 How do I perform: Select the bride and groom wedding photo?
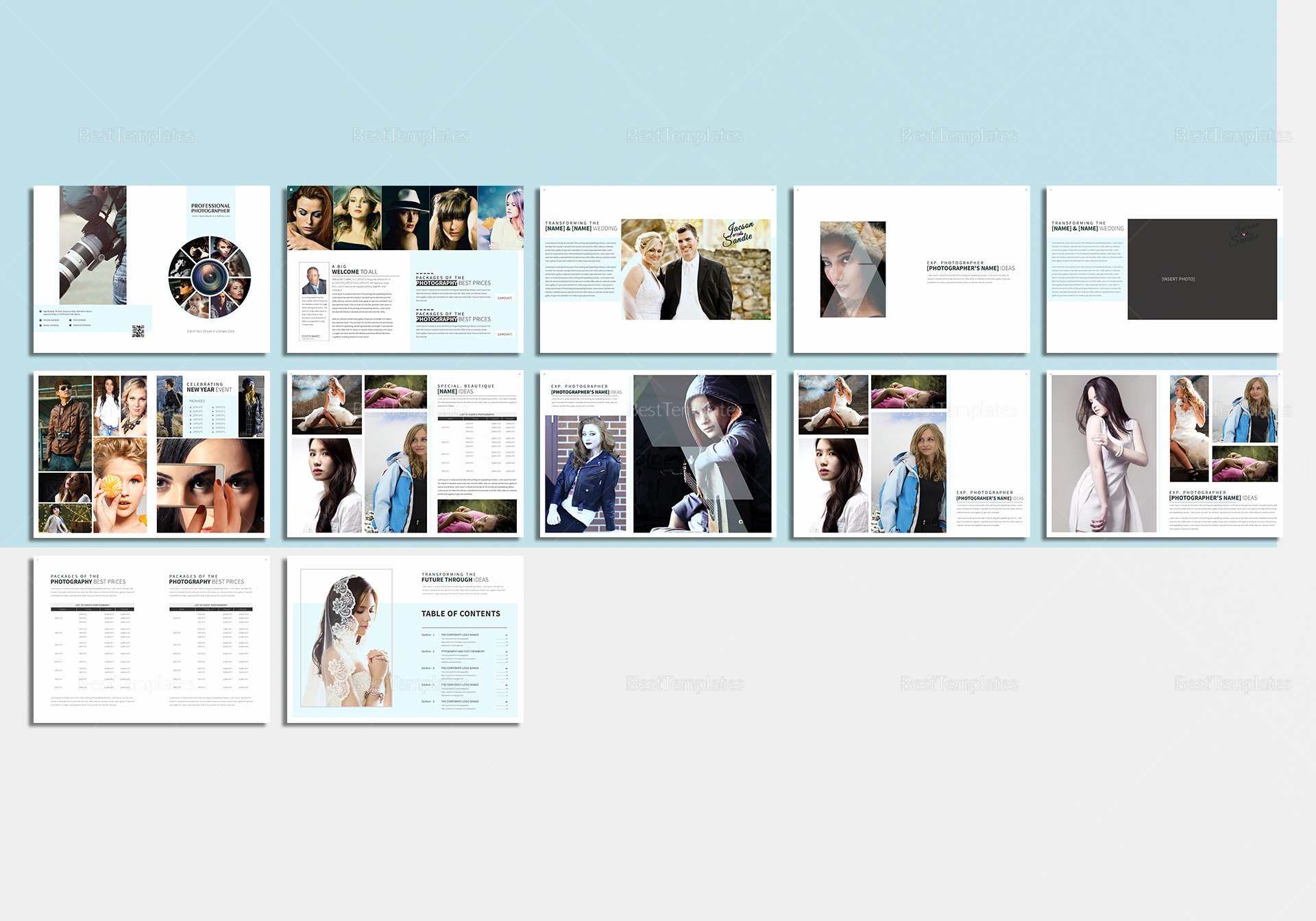click(x=696, y=269)
